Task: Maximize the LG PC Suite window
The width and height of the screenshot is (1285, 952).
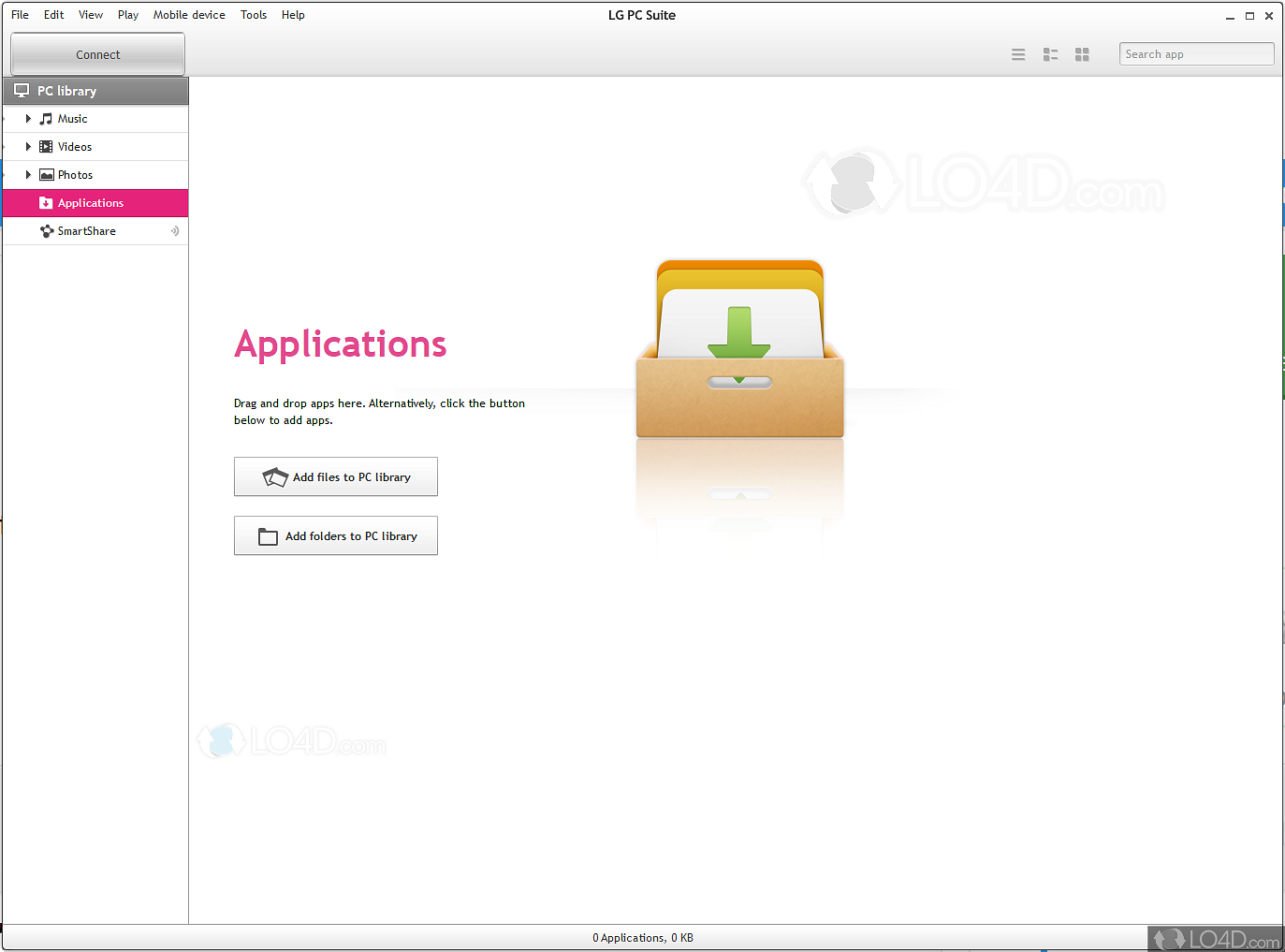Action: tap(1249, 16)
